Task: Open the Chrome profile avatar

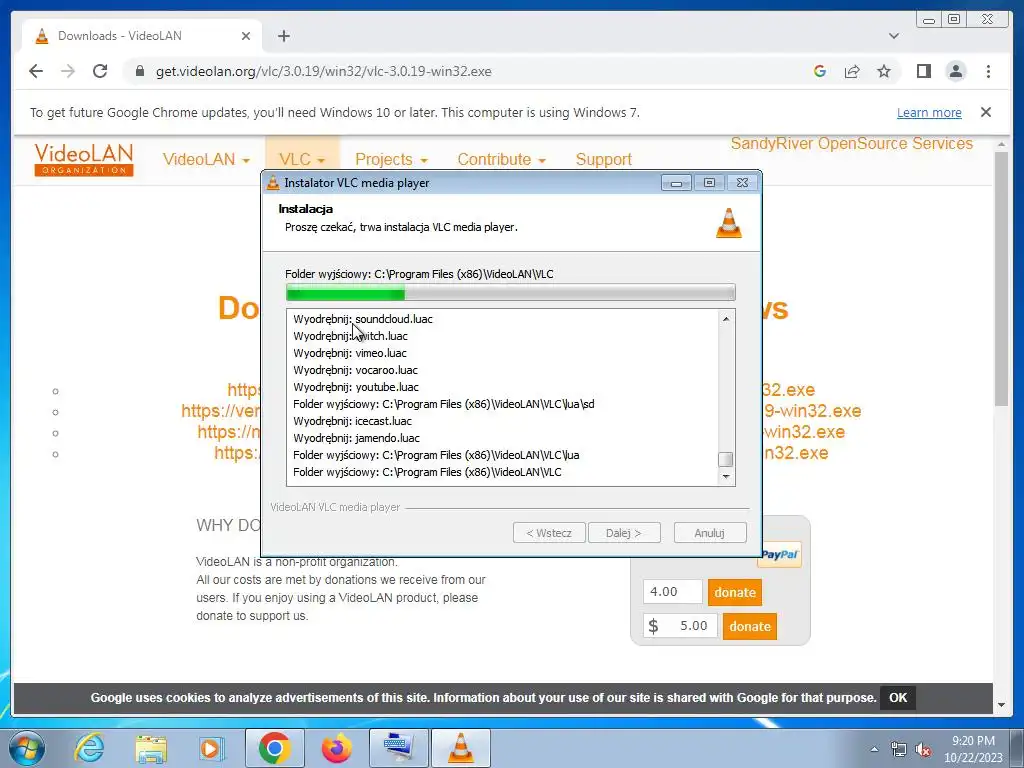Action: 955,71
